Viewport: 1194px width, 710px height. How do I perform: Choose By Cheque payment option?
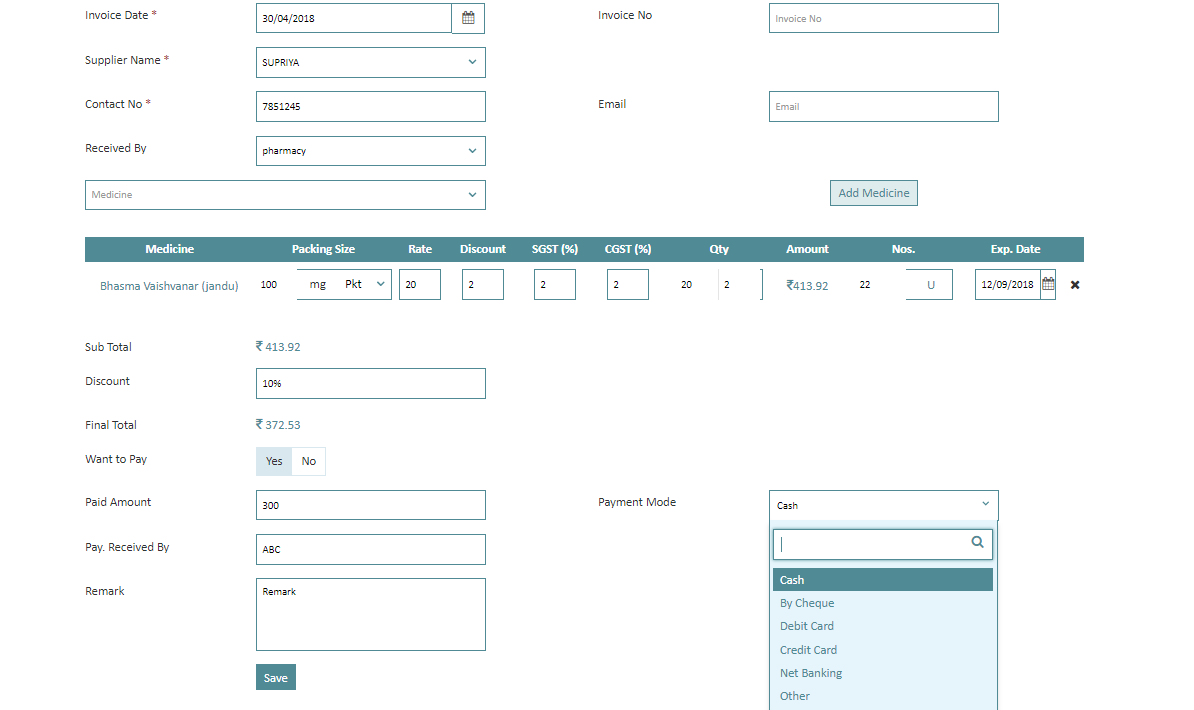(883, 603)
